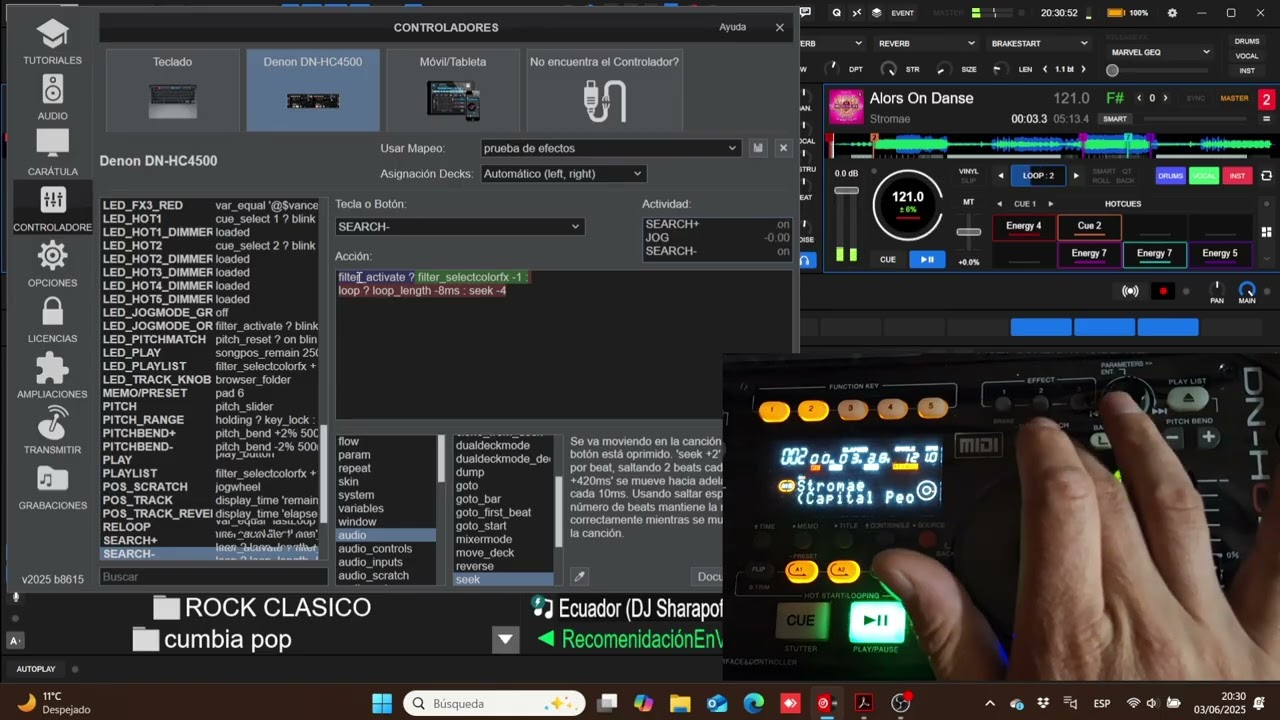
Task: Open the Carátula (skin) section
Action: [x=52, y=153]
